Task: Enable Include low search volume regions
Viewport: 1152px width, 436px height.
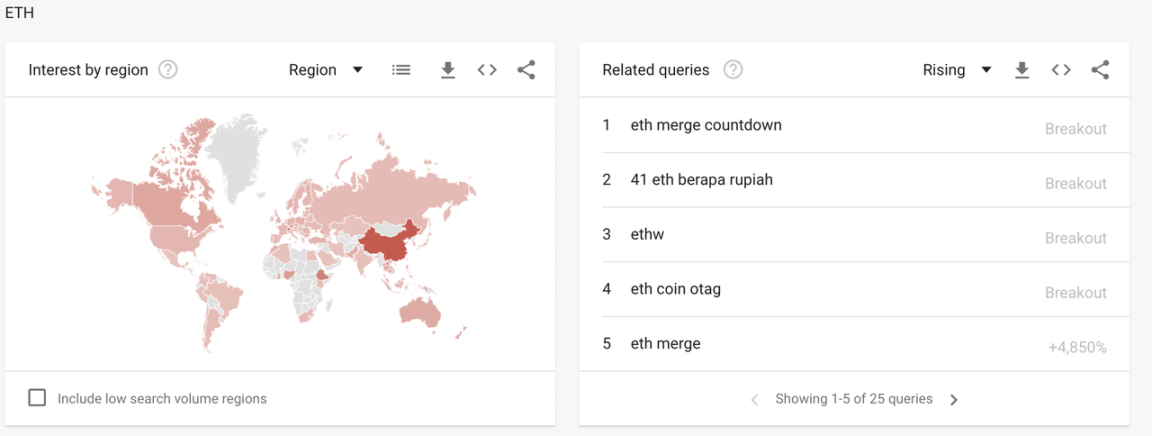Action: [x=37, y=398]
